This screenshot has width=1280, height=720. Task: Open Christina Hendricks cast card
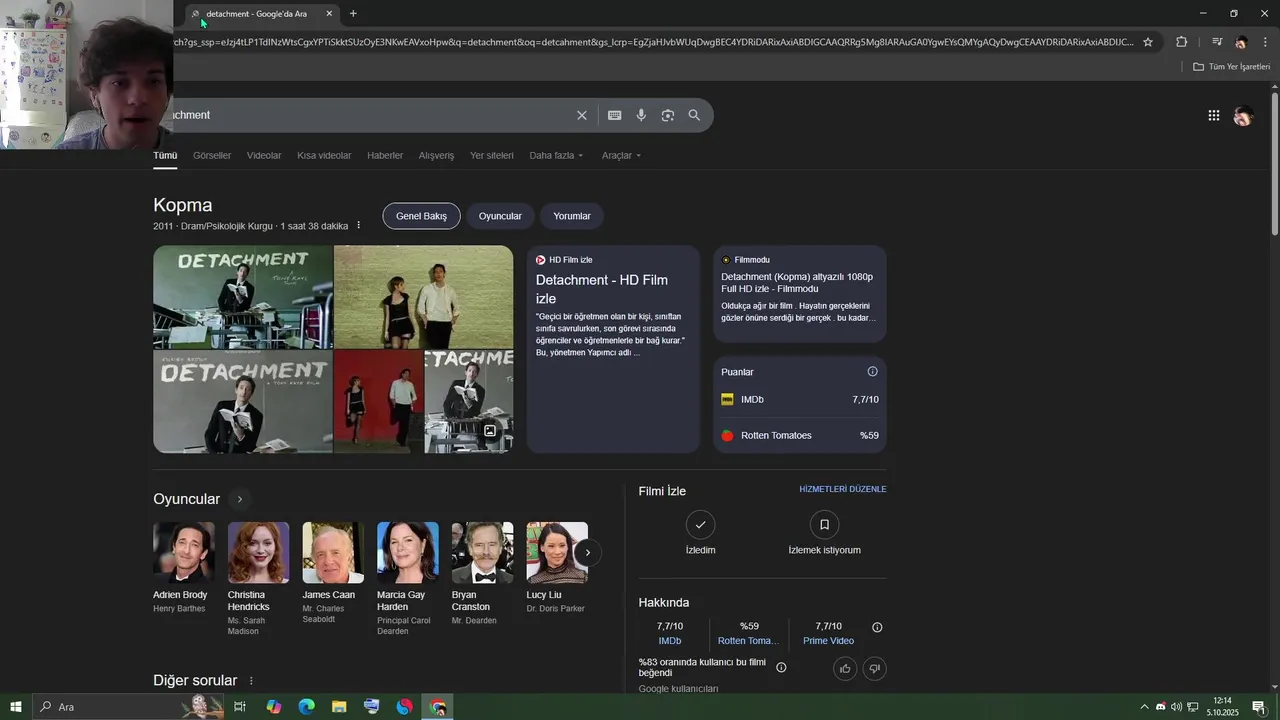pos(258,579)
